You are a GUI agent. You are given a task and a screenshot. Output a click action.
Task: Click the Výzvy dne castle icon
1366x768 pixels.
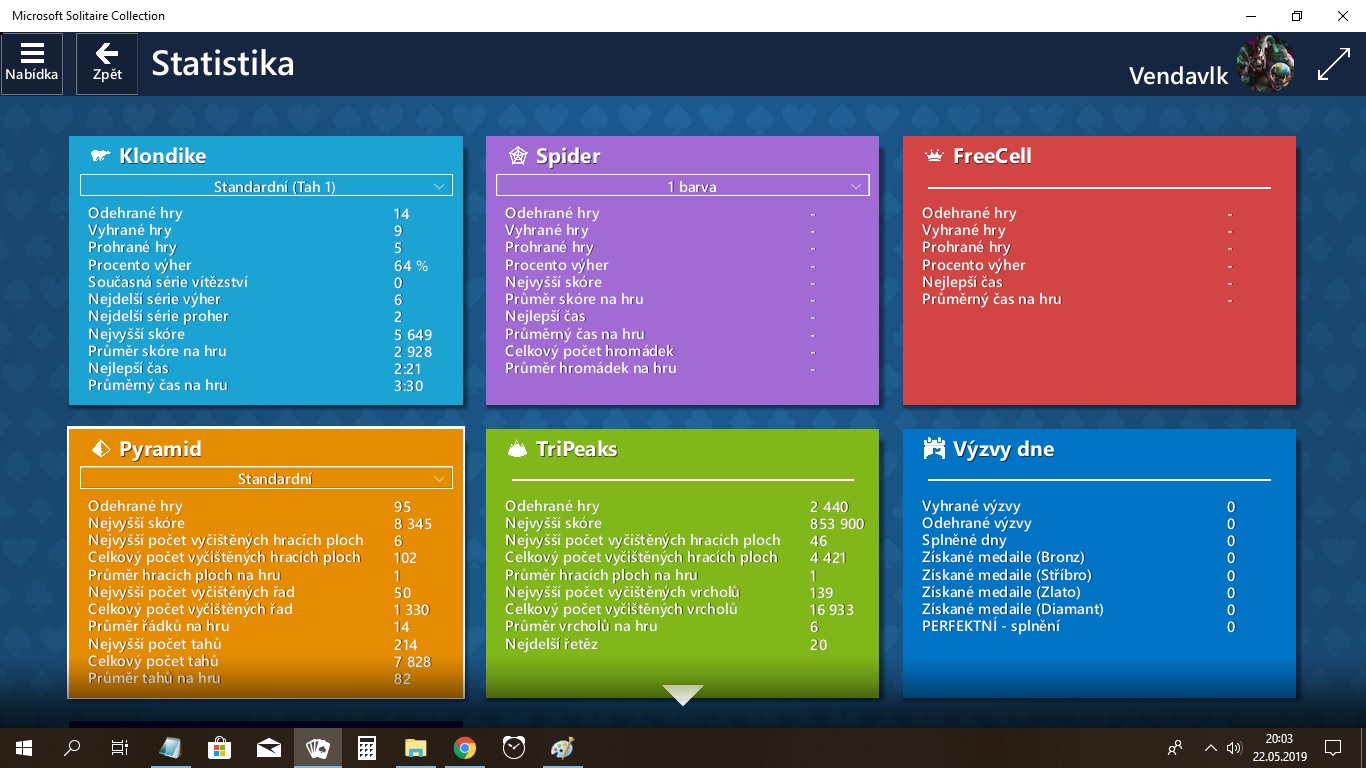tap(934, 449)
